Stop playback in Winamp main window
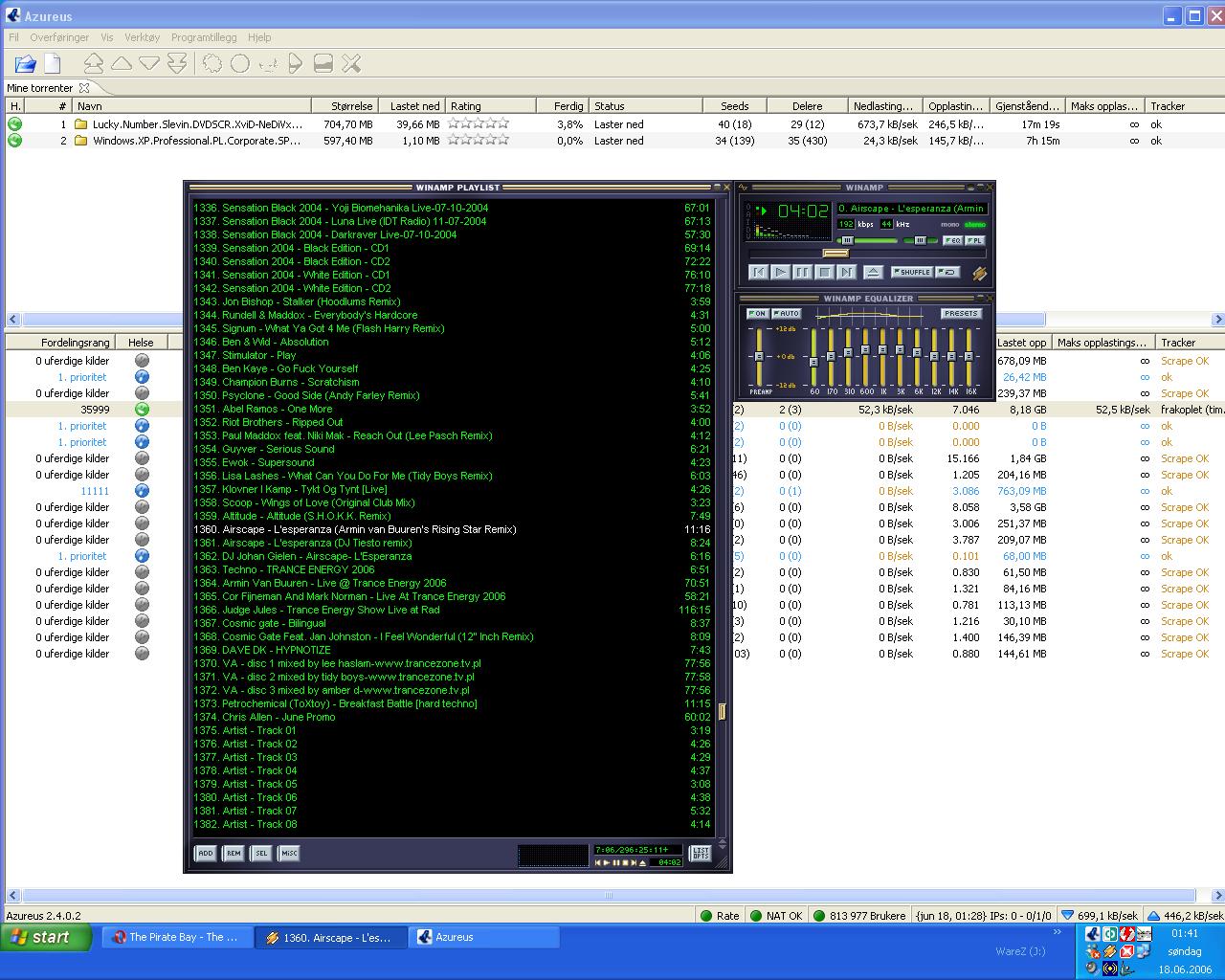Screen dimensions: 1225x980 [x=824, y=273]
